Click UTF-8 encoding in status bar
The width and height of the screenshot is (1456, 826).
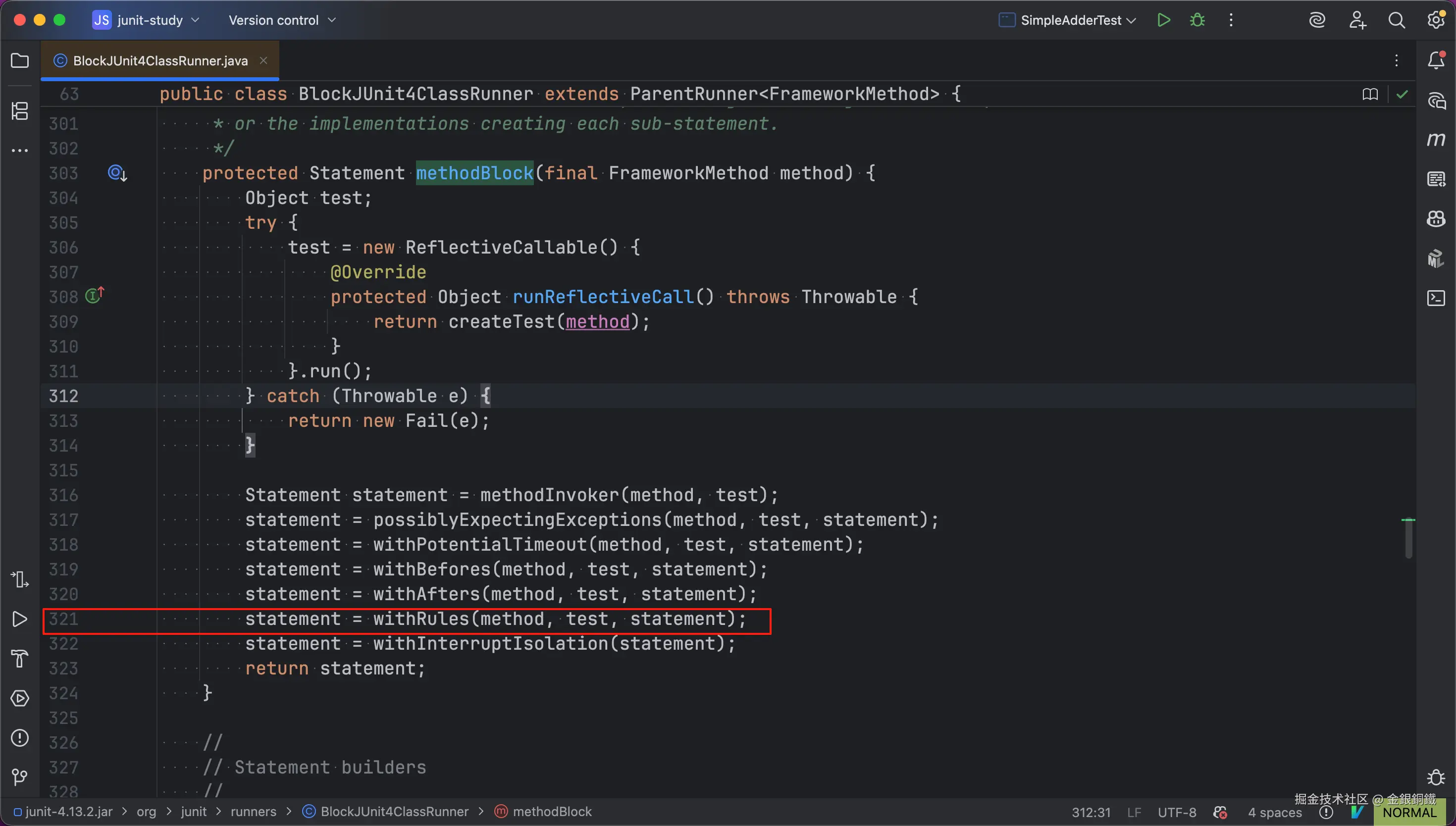point(1176,813)
